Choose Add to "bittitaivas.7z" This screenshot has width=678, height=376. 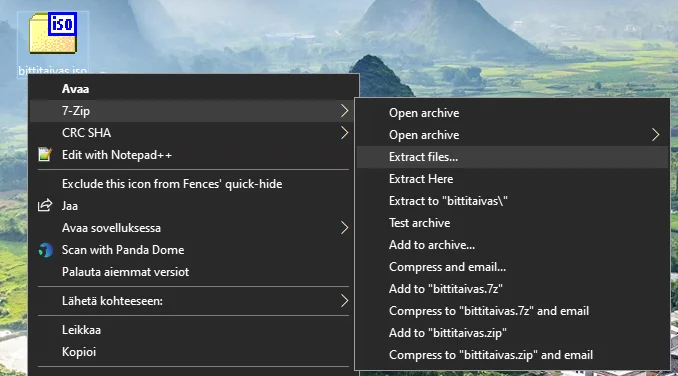[512, 289]
